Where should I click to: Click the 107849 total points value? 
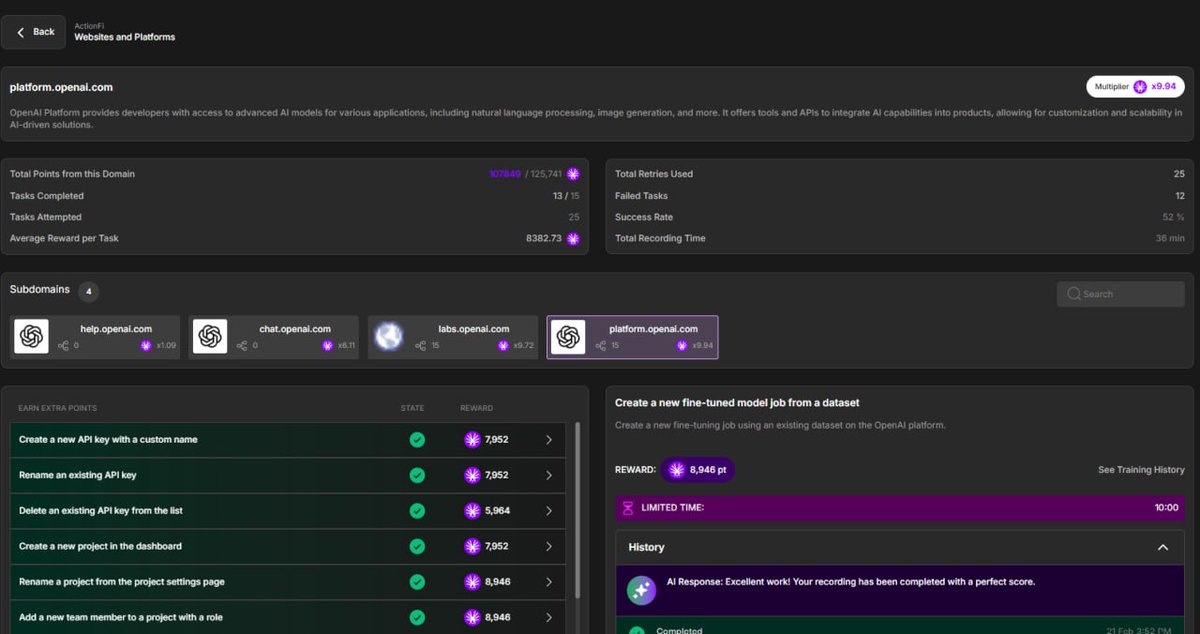(505, 174)
